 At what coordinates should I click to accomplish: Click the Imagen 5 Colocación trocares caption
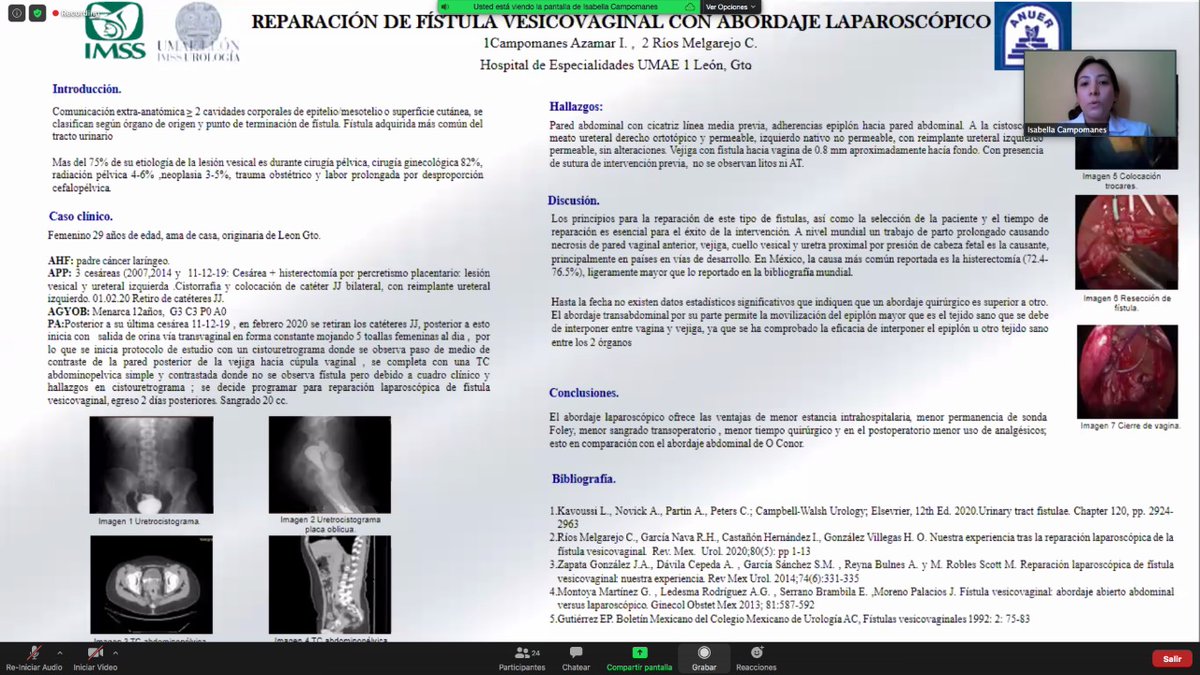click(1123, 181)
